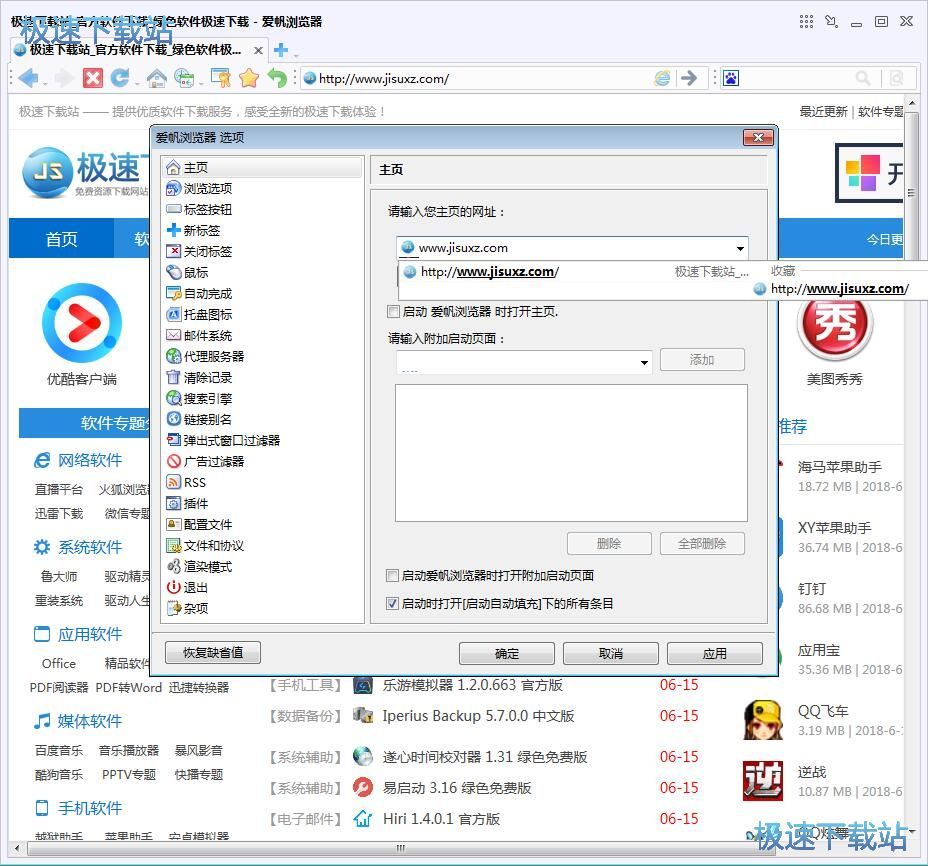
Task: Toggle 启动爱帆浏览器时打开主页 checkbox
Action: pyautogui.click(x=393, y=311)
